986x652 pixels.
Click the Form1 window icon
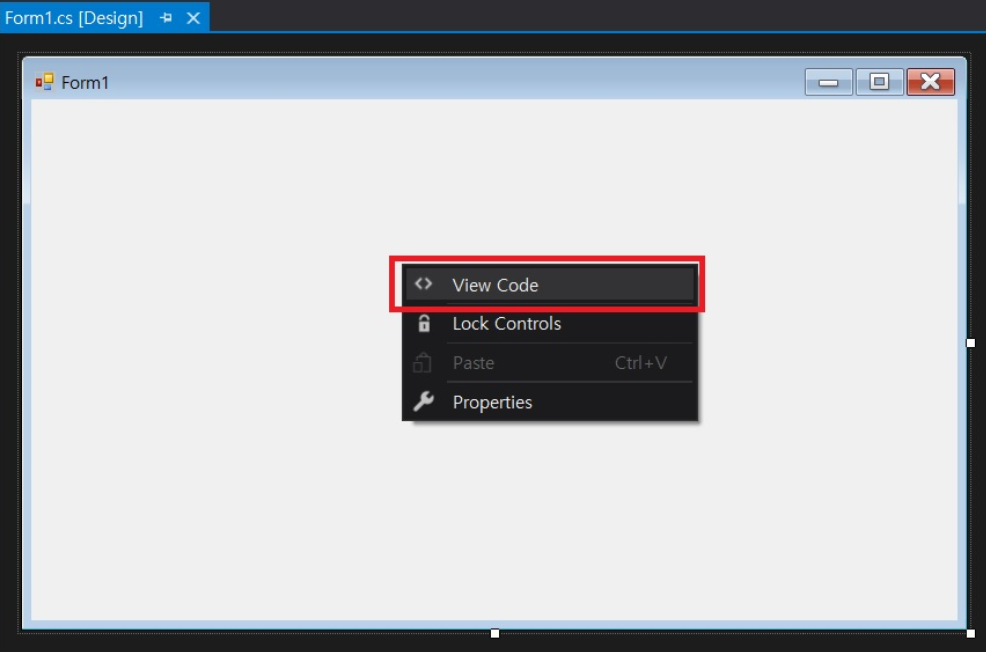tap(45, 82)
